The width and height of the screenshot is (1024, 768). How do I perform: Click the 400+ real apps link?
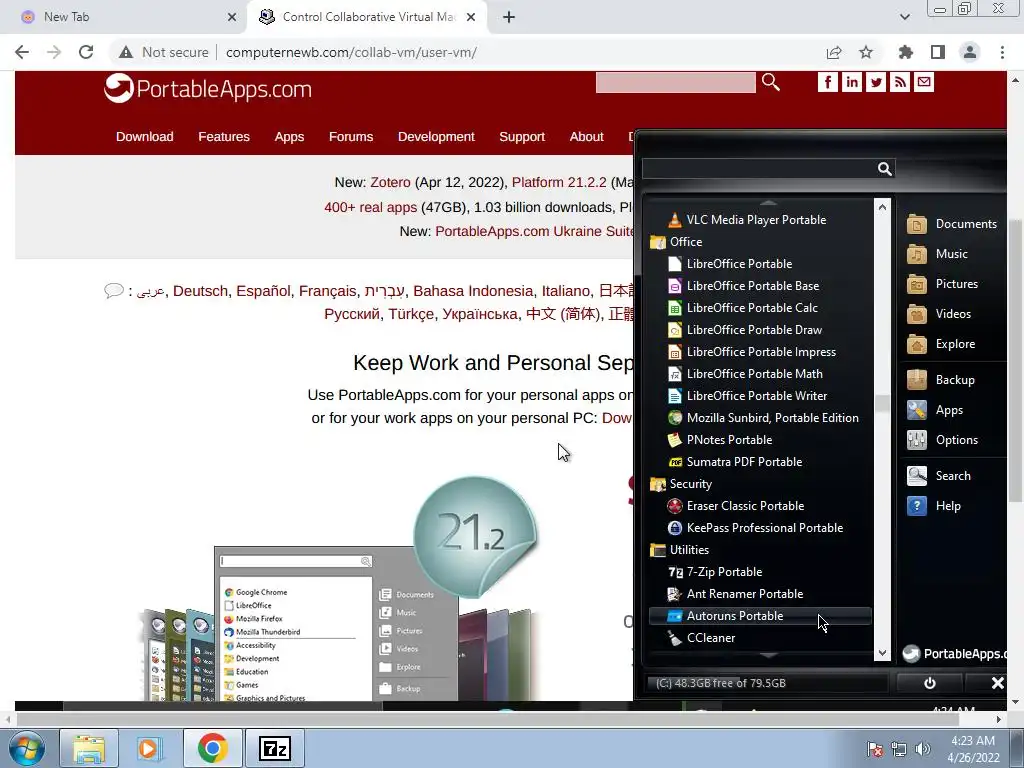(x=370, y=208)
